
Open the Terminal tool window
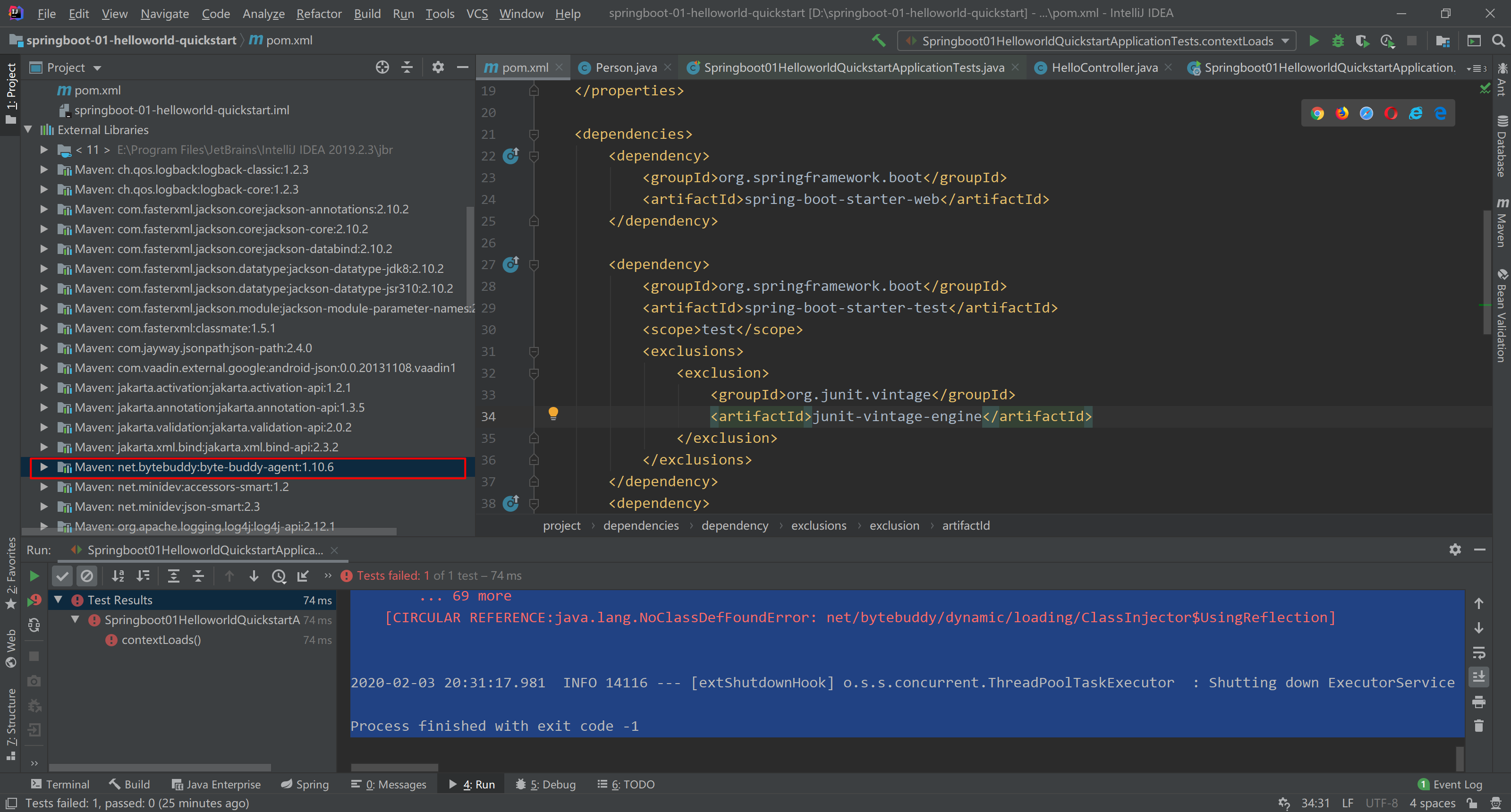pyautogui.click(x=60, y=785)
